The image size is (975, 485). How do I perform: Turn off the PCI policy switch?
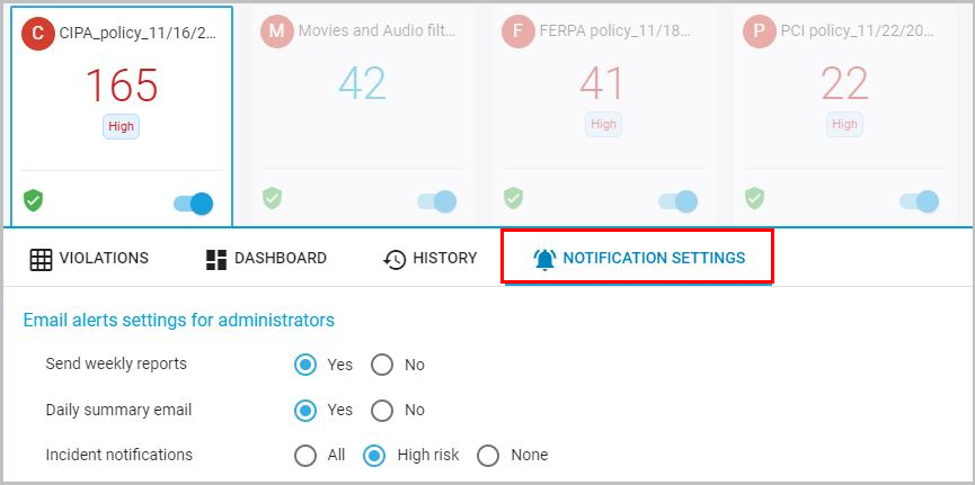pyautogui.click(x=920, y=202)
